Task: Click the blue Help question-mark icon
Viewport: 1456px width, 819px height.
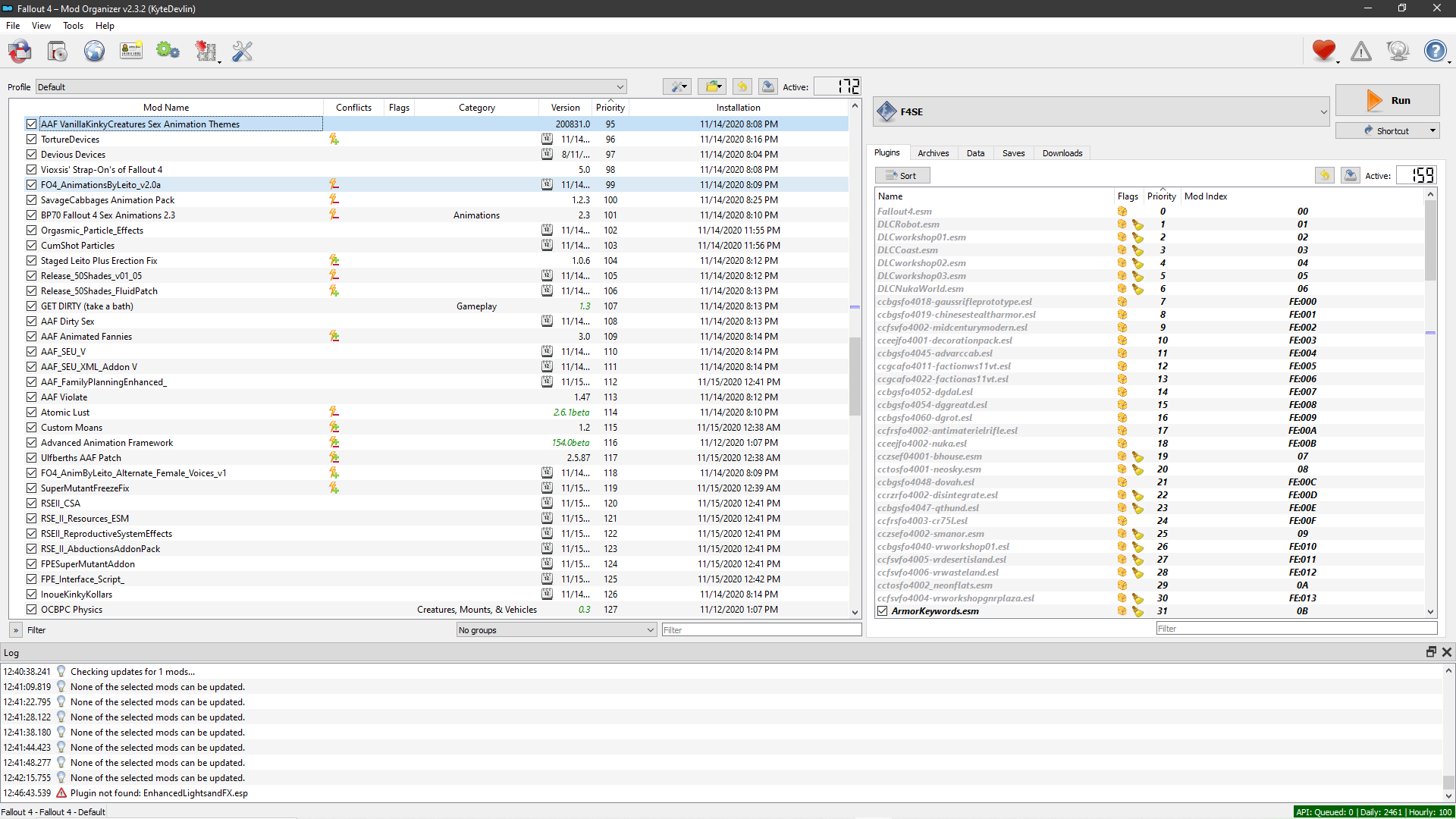Action: tap(1435, 51)
